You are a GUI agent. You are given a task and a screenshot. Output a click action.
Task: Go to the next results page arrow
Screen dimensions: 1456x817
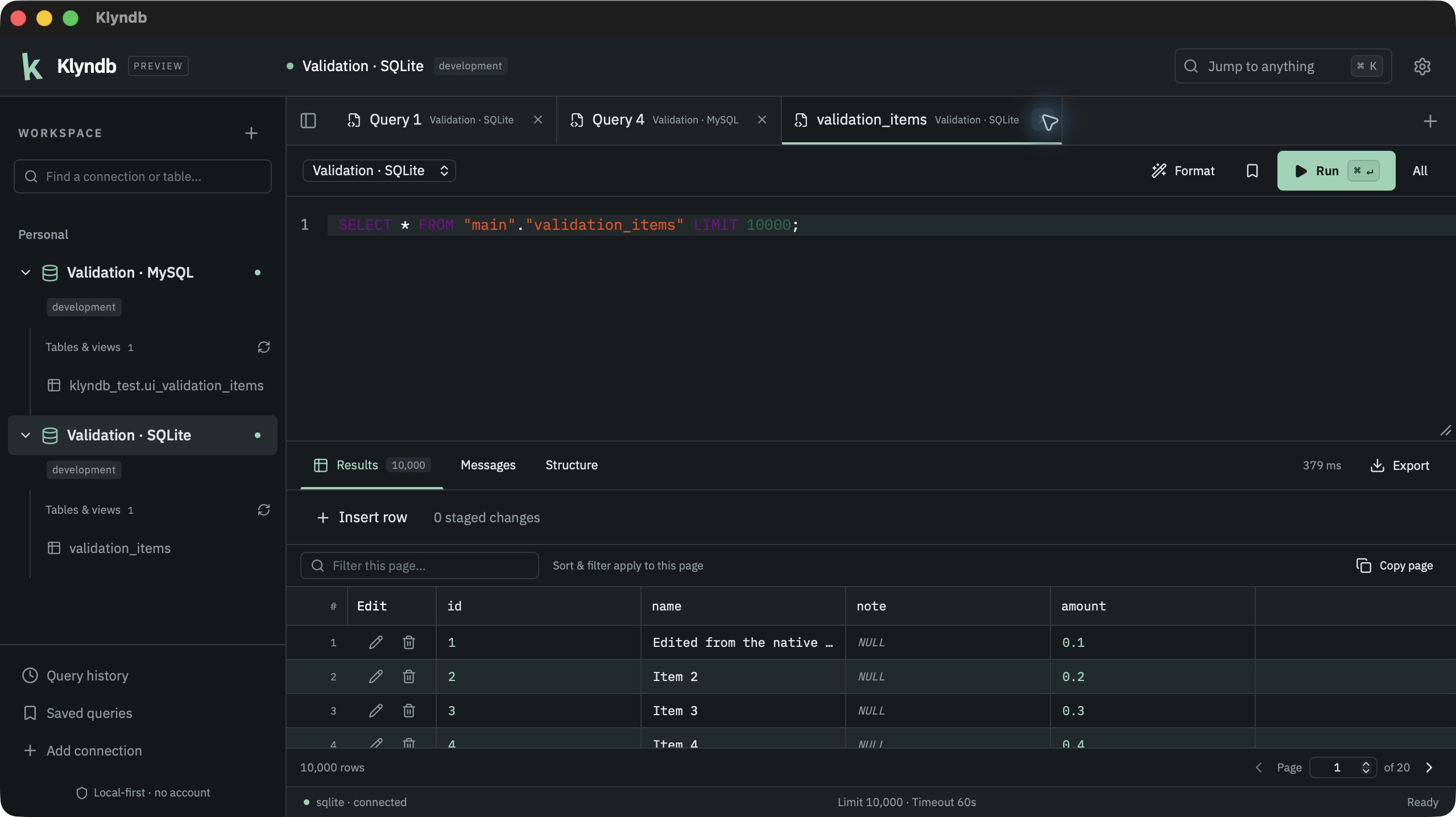(x=1429, y=768)
